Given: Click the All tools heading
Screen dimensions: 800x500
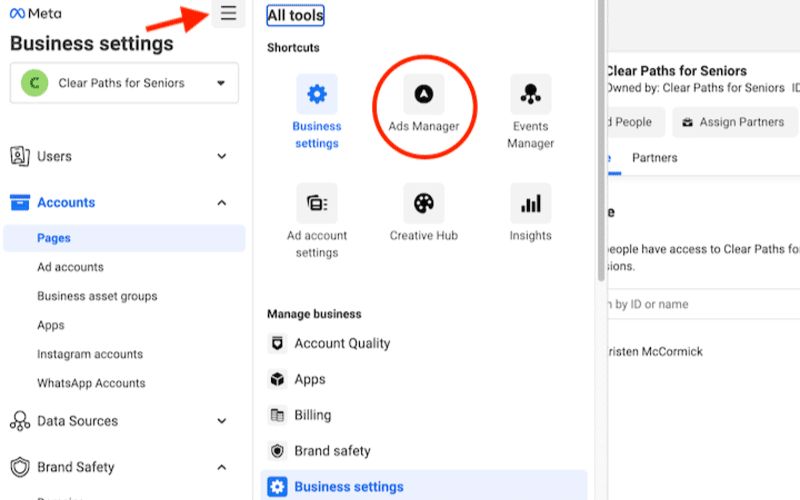Looking at the screenshot, I should [295, 15].
